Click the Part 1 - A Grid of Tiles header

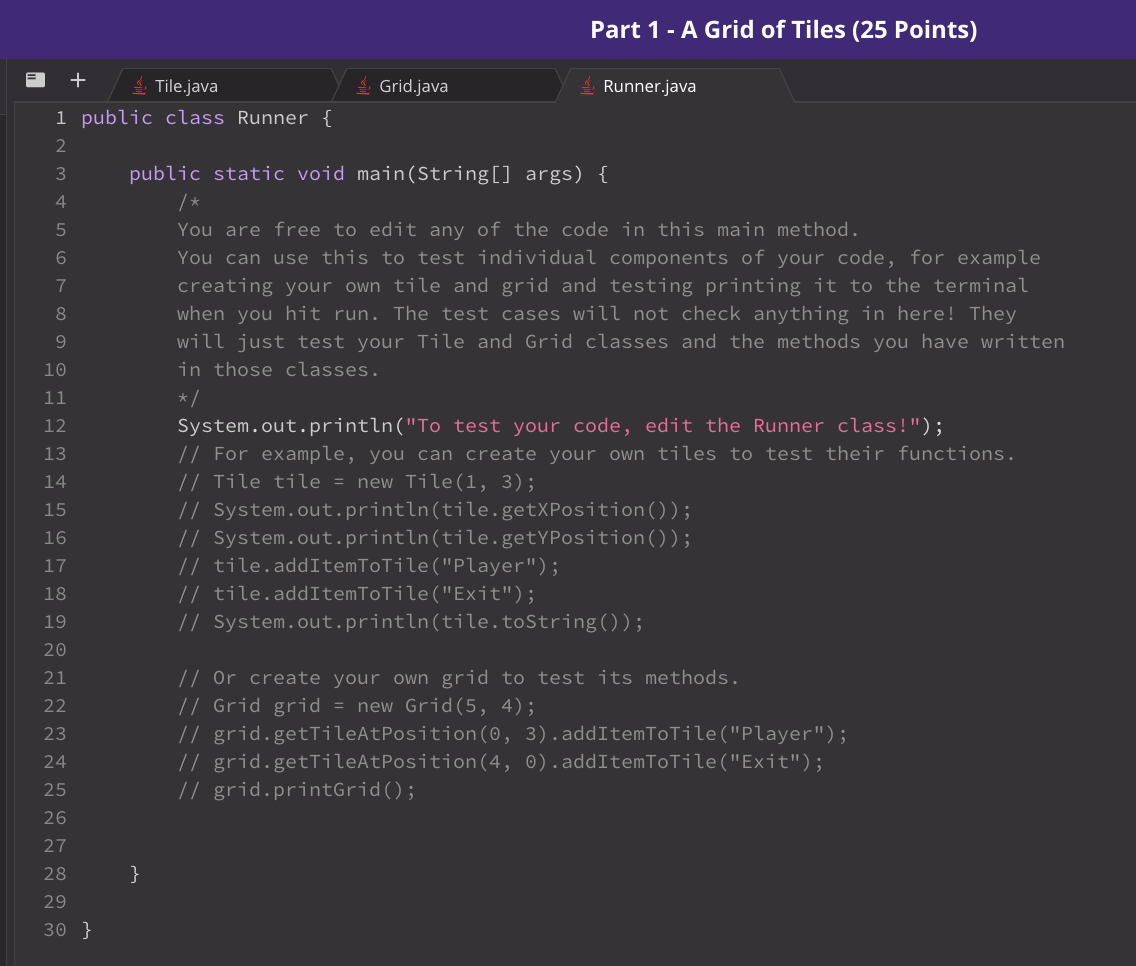click(x=783, y=29)
